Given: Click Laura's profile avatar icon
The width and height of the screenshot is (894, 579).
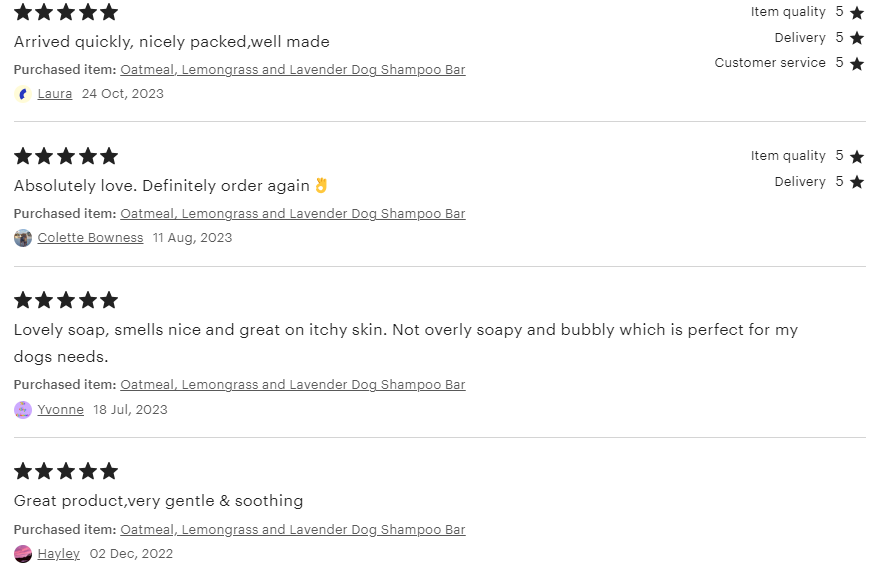Looking at the screenshot, I should pos(23,94).
